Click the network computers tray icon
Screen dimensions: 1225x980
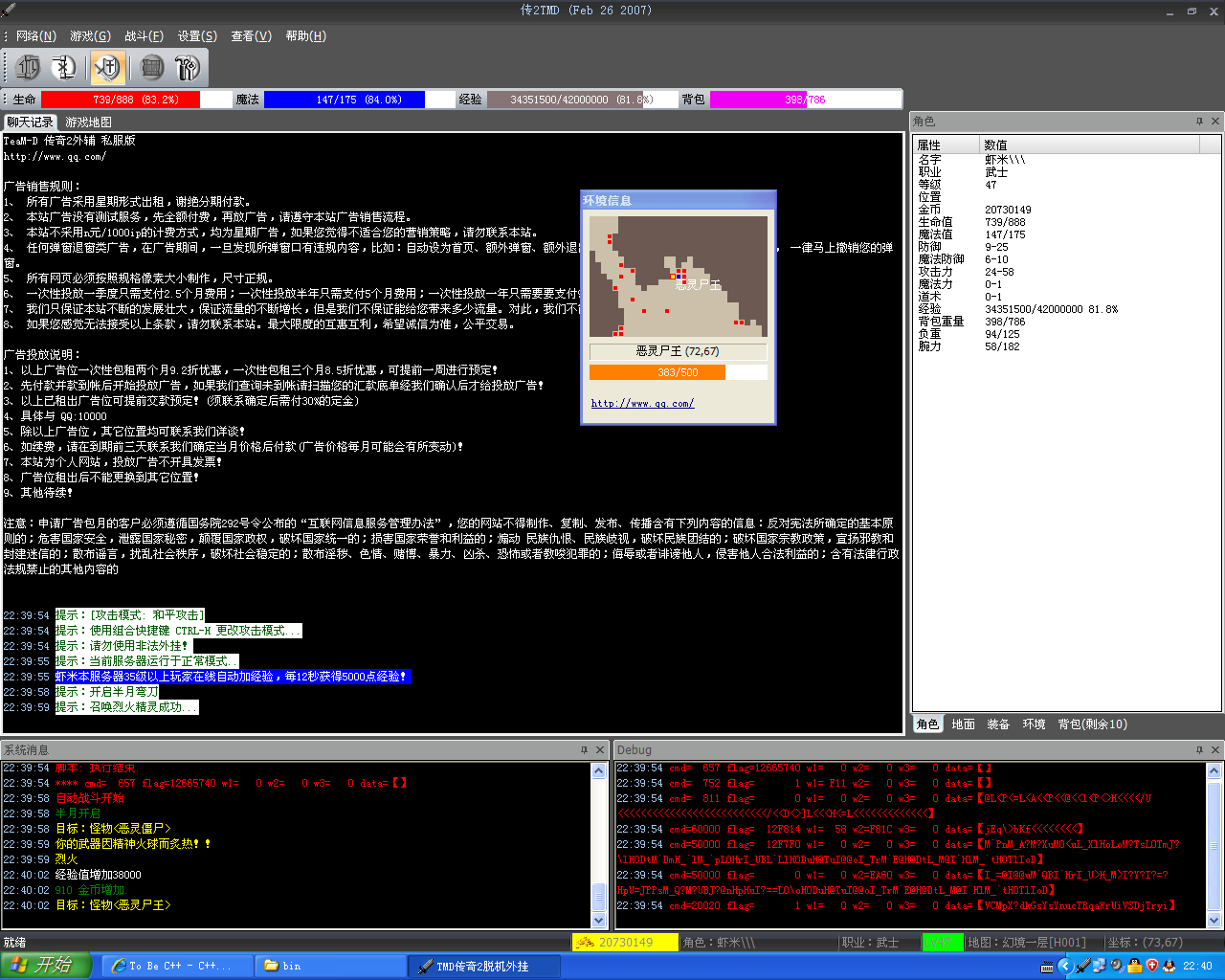point(1100,966)
